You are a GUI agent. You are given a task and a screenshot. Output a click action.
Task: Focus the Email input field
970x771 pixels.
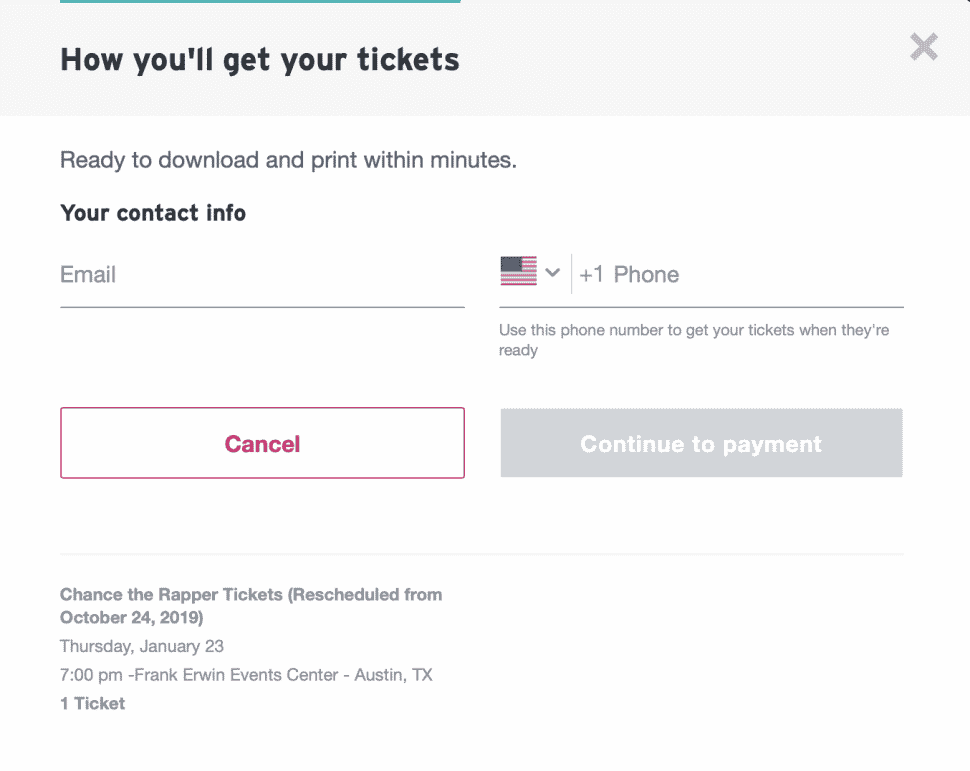coord(262,275)
